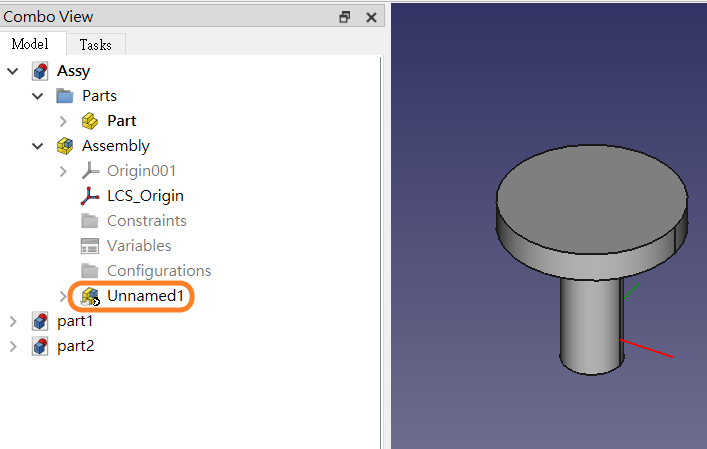Click the cylindrical shaft in 3D view
Viewport: 707px width, 449px height.
592,325
